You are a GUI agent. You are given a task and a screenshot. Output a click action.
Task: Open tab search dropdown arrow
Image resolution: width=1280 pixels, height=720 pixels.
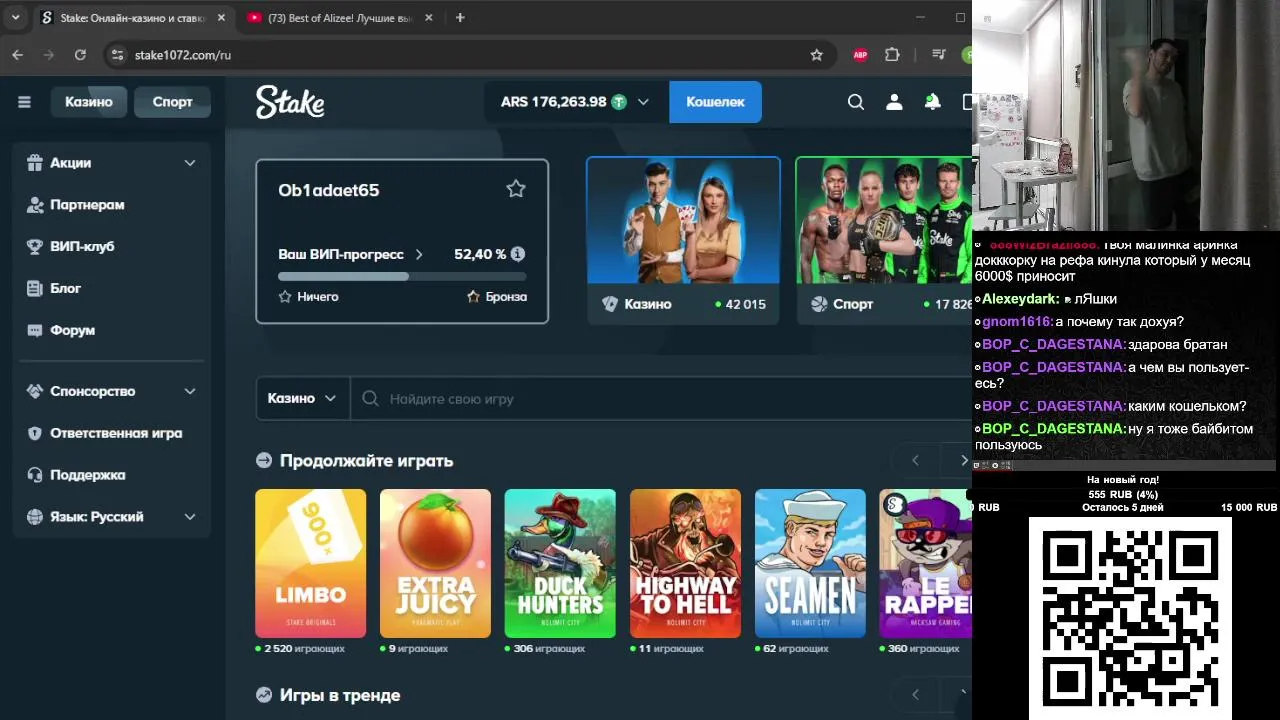pyautogui.click(x=15, y=18)
